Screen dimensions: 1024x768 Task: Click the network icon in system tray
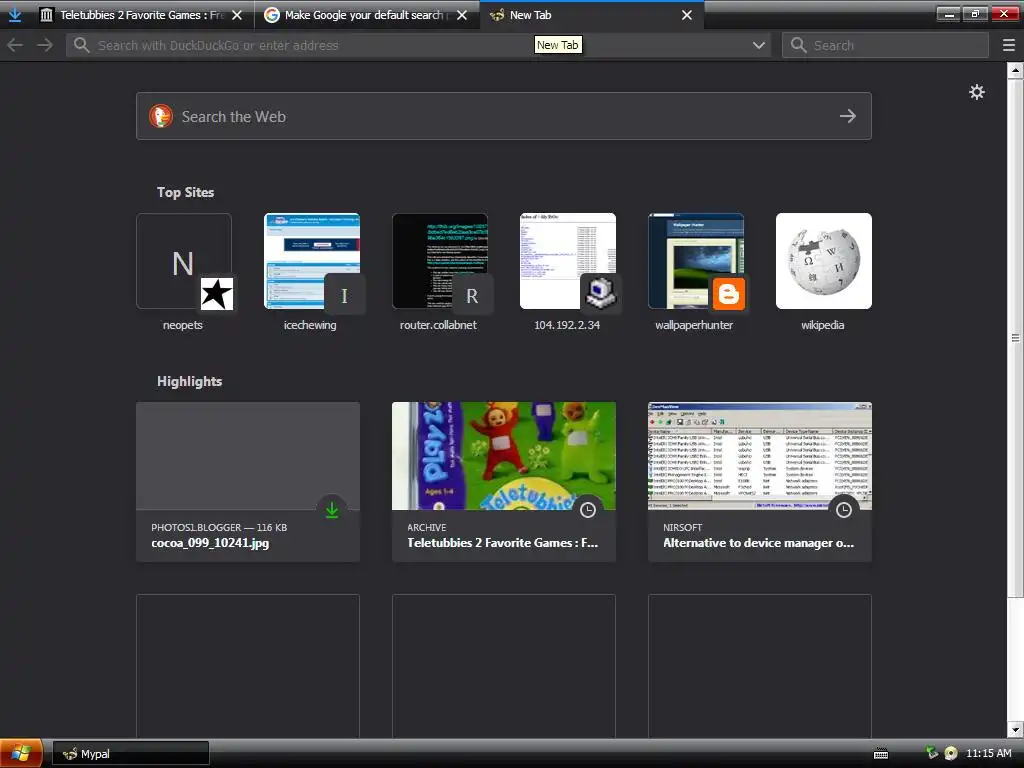[932, 753]
